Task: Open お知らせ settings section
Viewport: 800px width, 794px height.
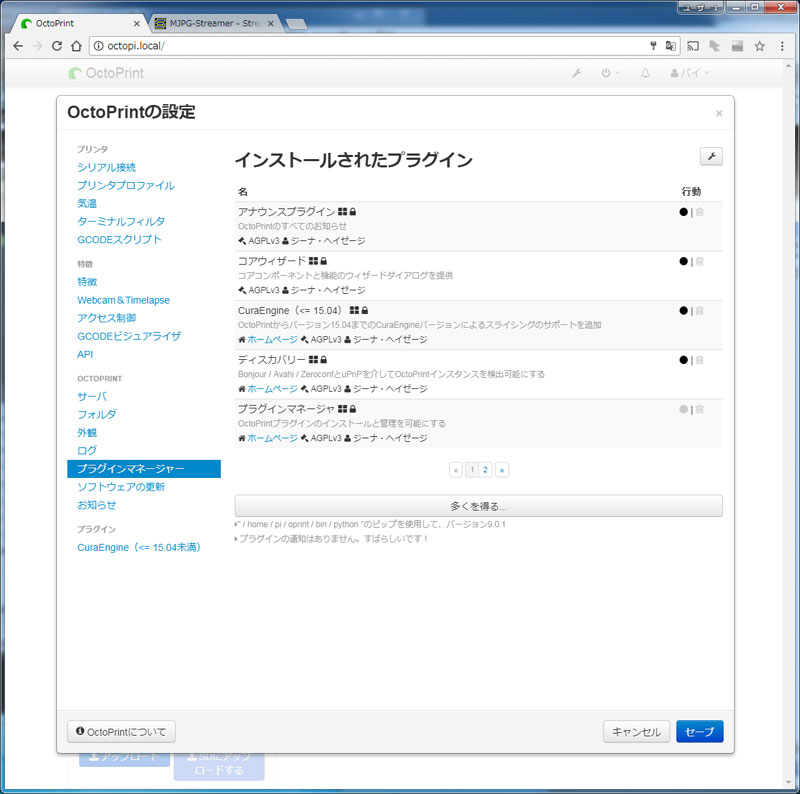Action: click(x=97, y=505)
